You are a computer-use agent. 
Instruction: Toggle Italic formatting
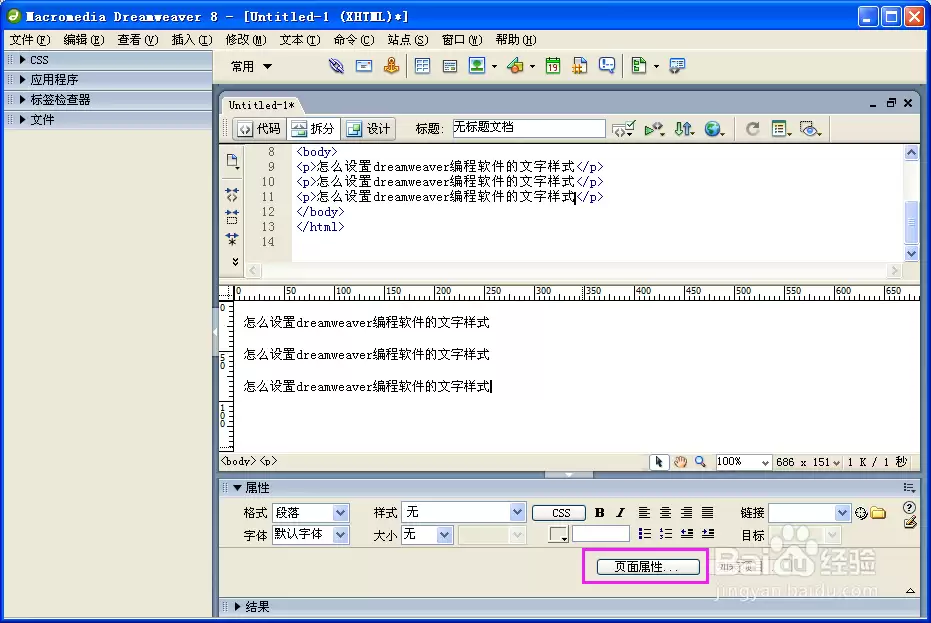[620, 513]
